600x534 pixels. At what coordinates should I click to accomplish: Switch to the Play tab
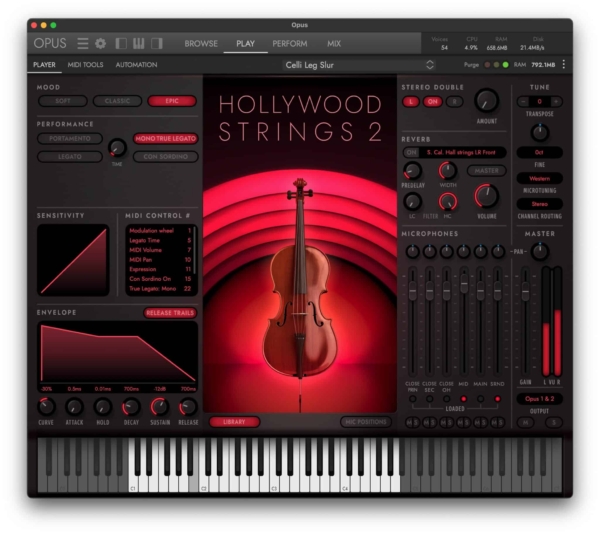[x=245, y=44]
